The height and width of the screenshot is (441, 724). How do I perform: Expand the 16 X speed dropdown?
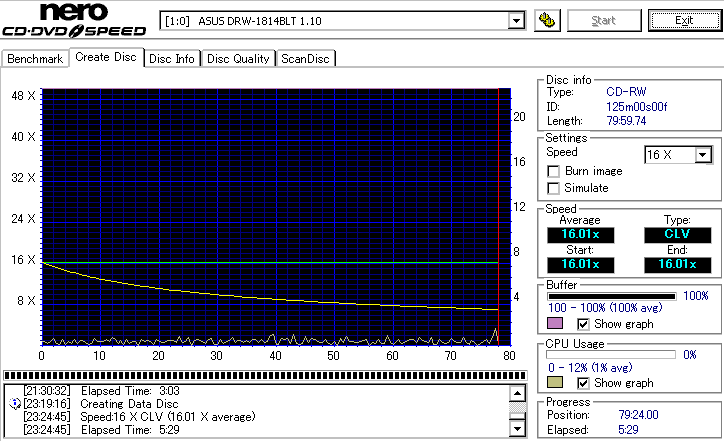click(702, 155)
